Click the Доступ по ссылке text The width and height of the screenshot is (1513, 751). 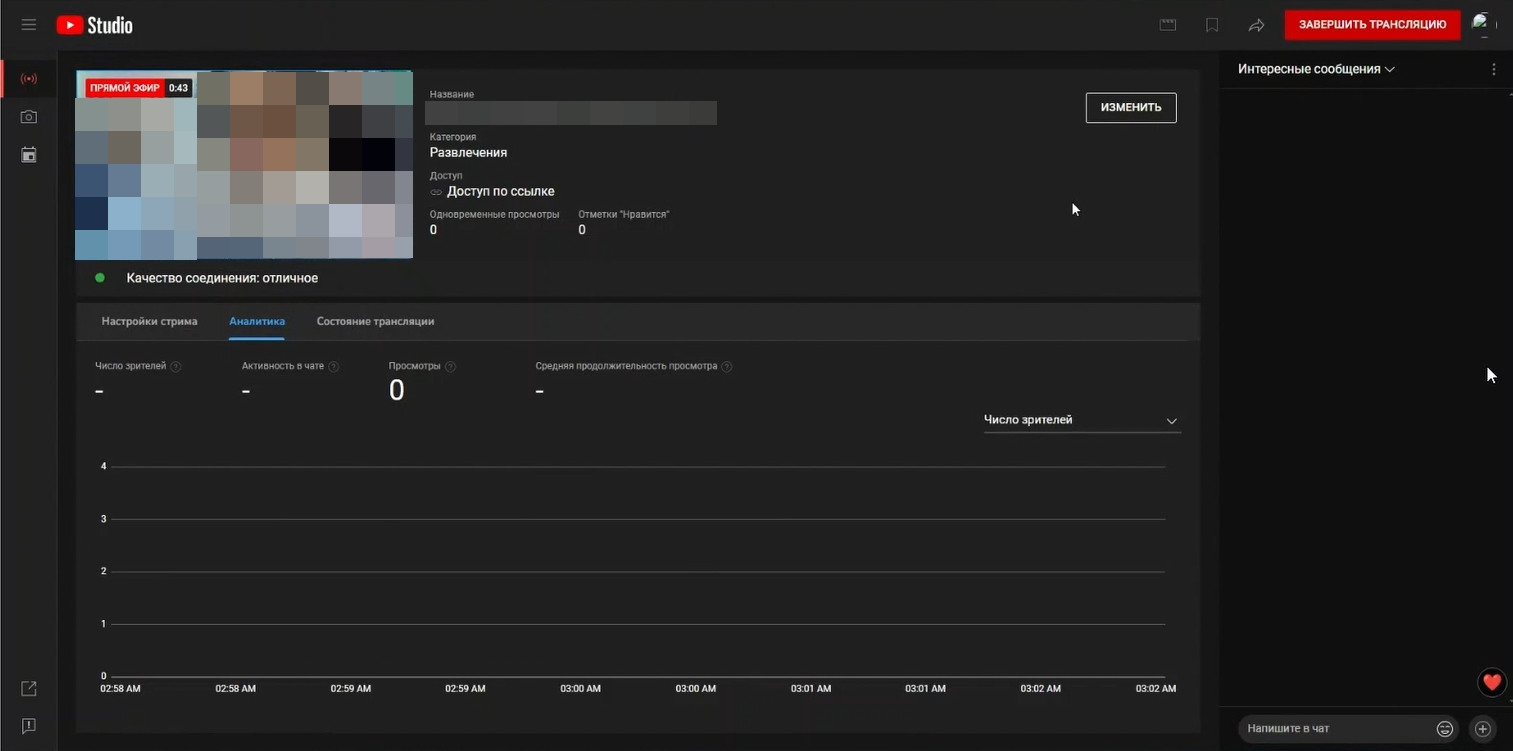click(501, 191)
